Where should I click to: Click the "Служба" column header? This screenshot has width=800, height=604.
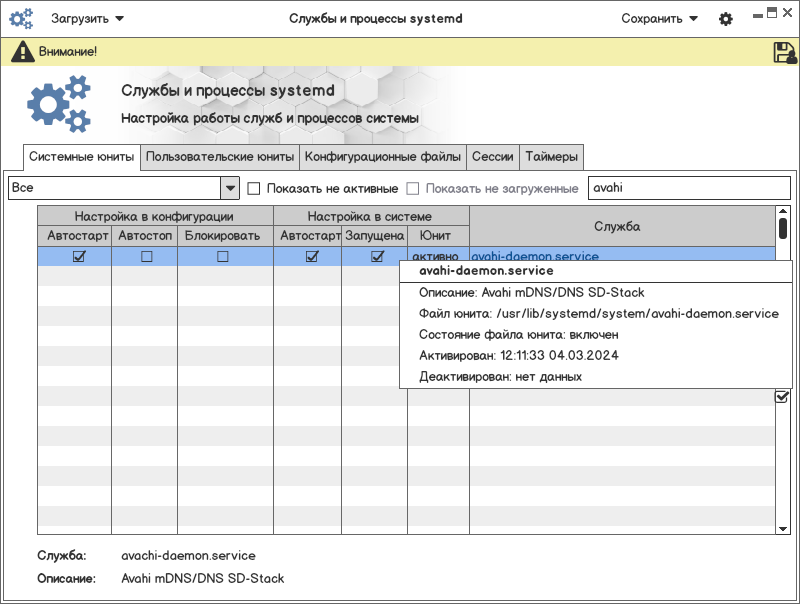pos(617,227)
